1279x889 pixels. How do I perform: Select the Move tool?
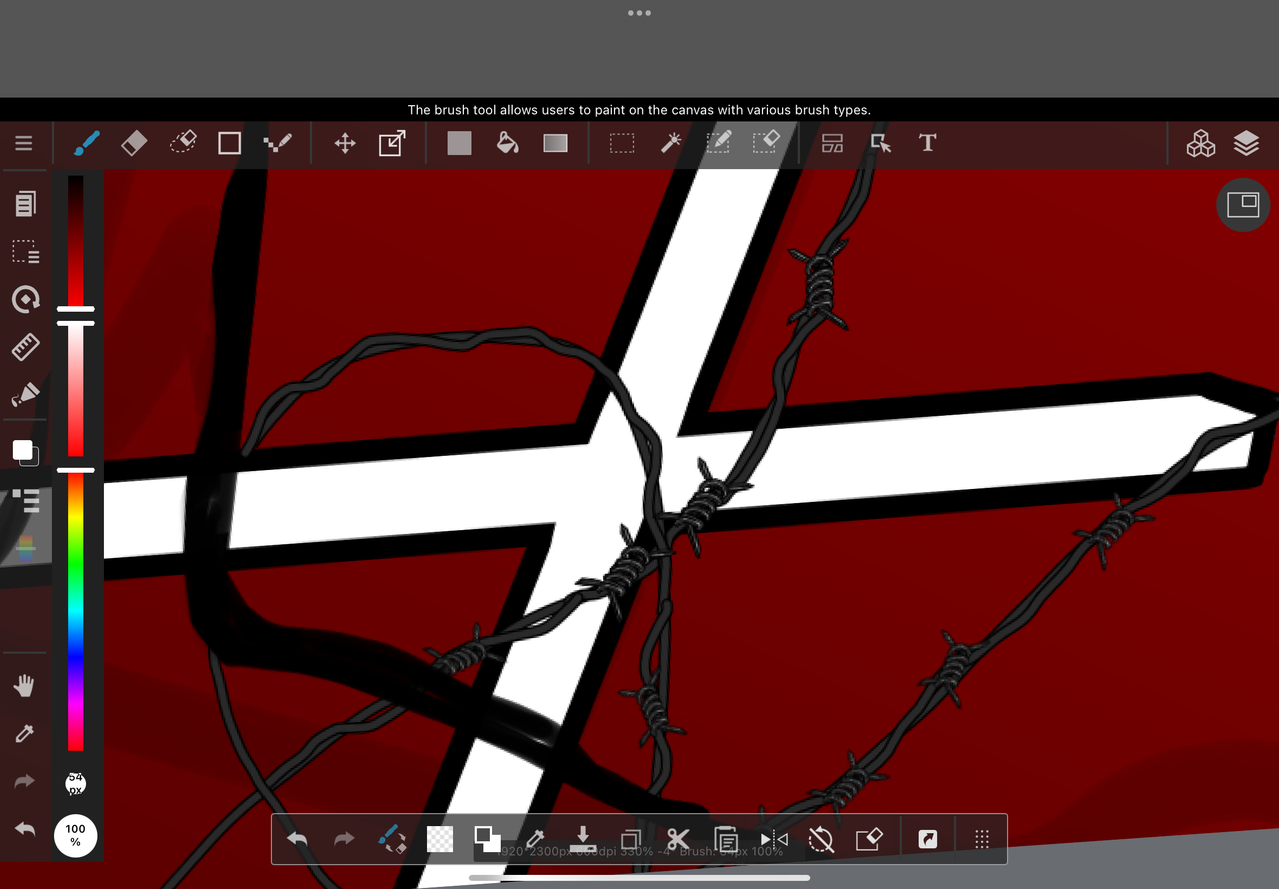345,143
